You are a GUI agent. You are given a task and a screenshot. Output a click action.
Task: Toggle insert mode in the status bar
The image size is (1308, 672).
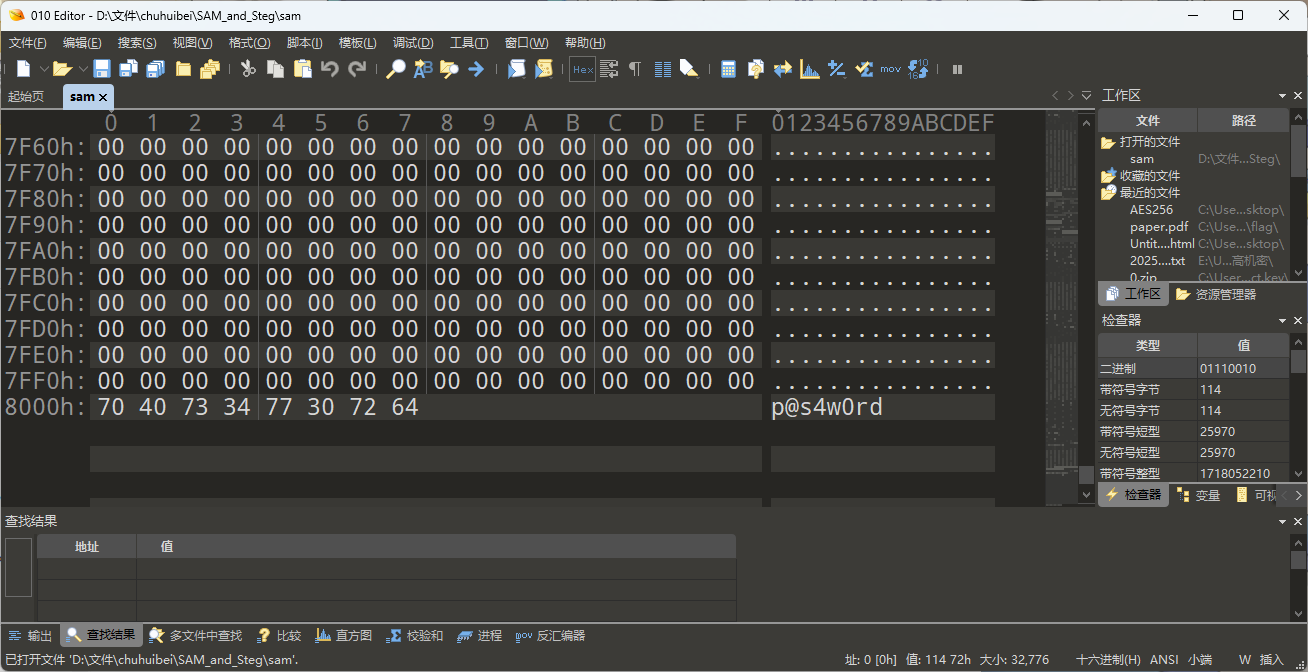1271,660
